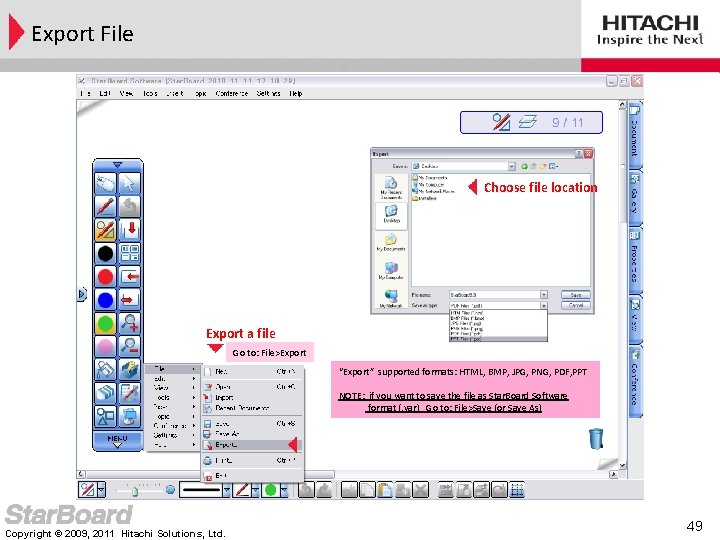
Task: Expand the line style dropdown in bottom toolbar
Action: pyautogui.click(x=227, y=490)
